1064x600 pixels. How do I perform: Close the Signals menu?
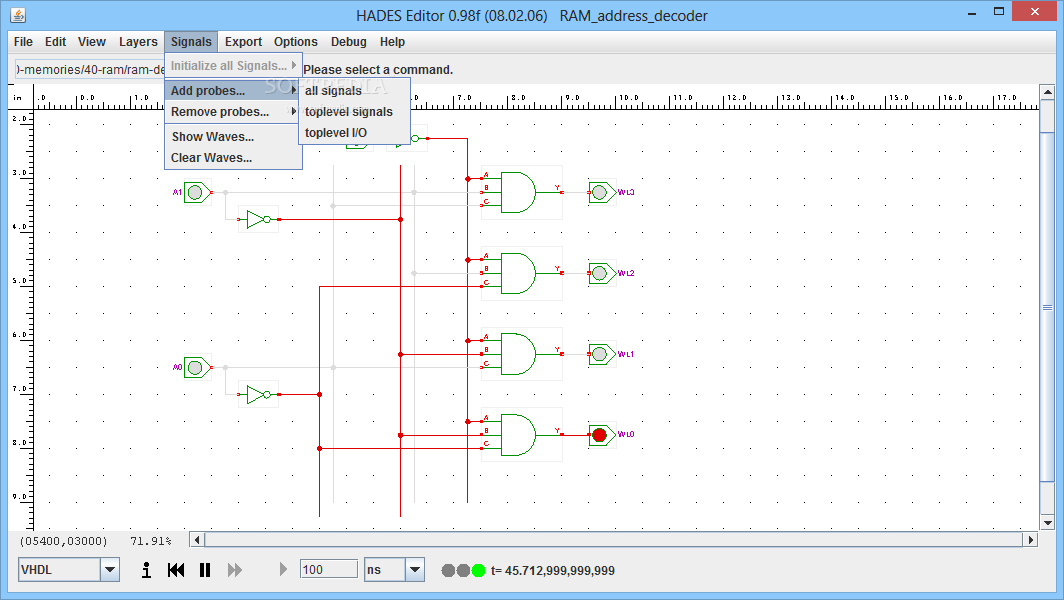191,41
